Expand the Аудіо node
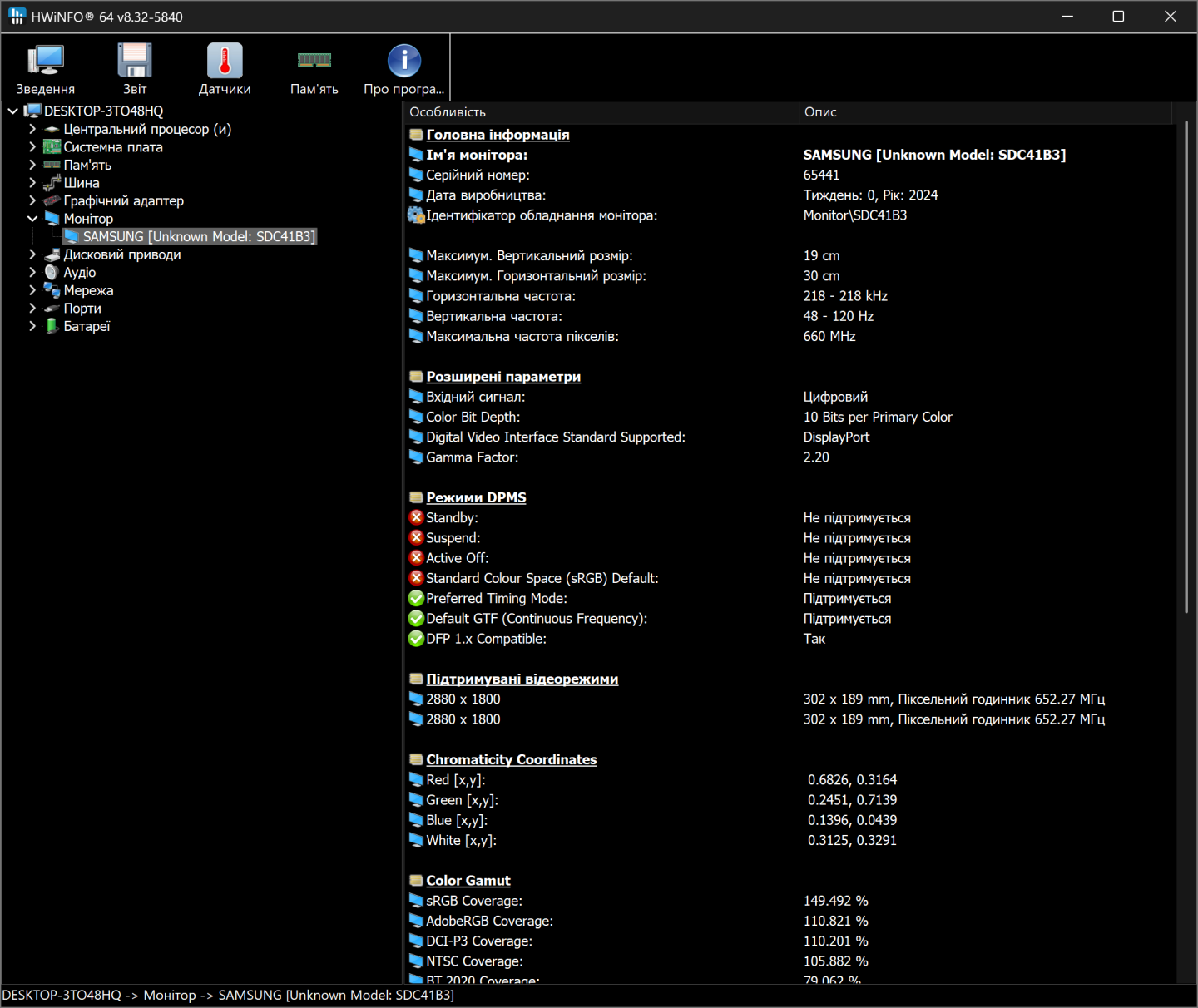The width and height of the screenshot is (1198, 1008). [x=32, y=273]
